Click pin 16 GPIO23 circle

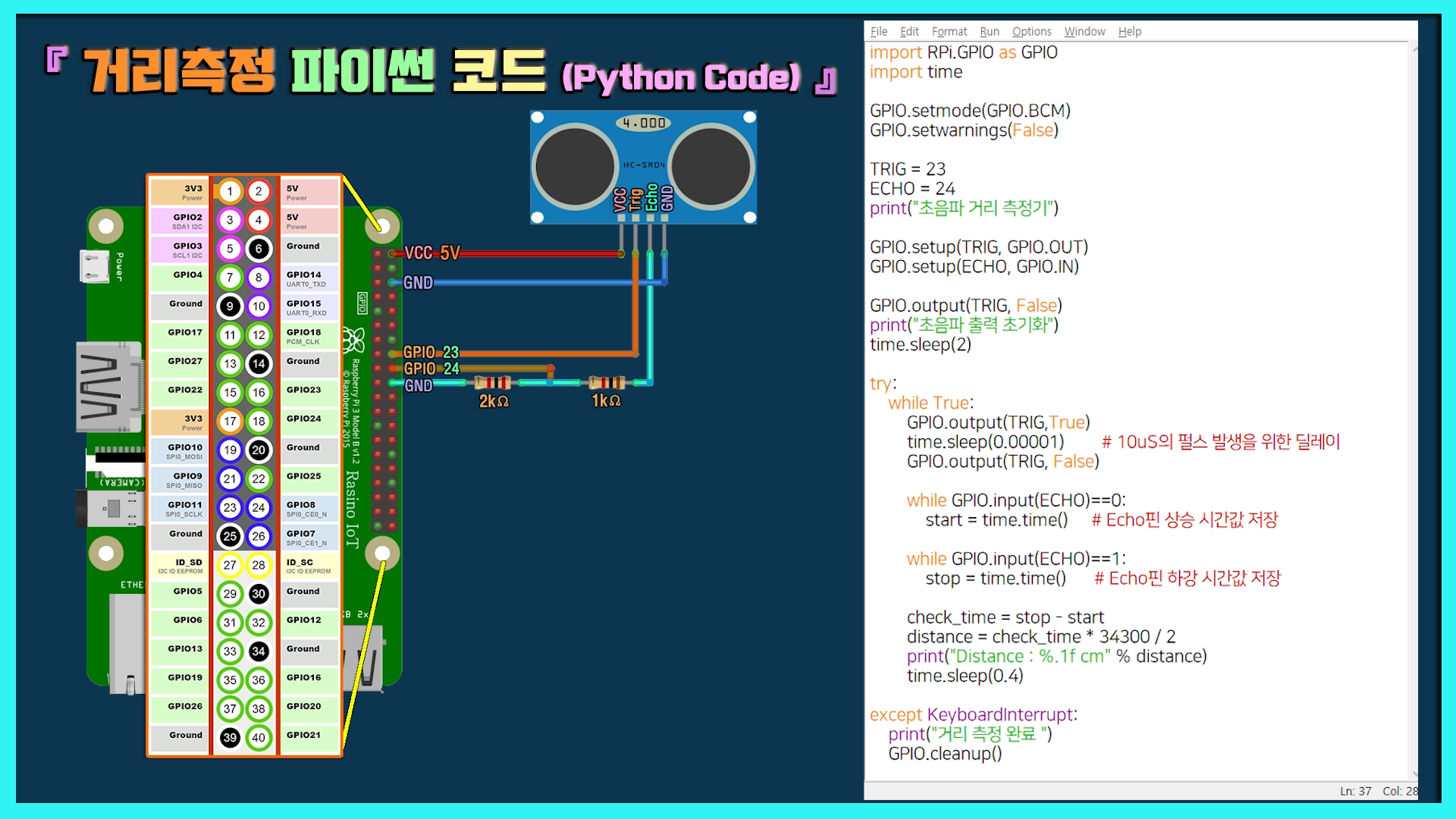point(259,392)
